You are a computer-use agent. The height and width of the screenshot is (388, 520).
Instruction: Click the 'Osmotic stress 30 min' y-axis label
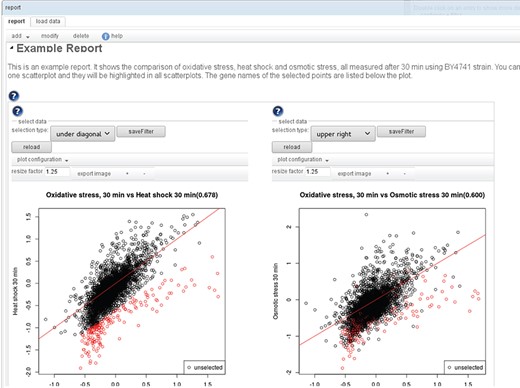pos(275,291)
